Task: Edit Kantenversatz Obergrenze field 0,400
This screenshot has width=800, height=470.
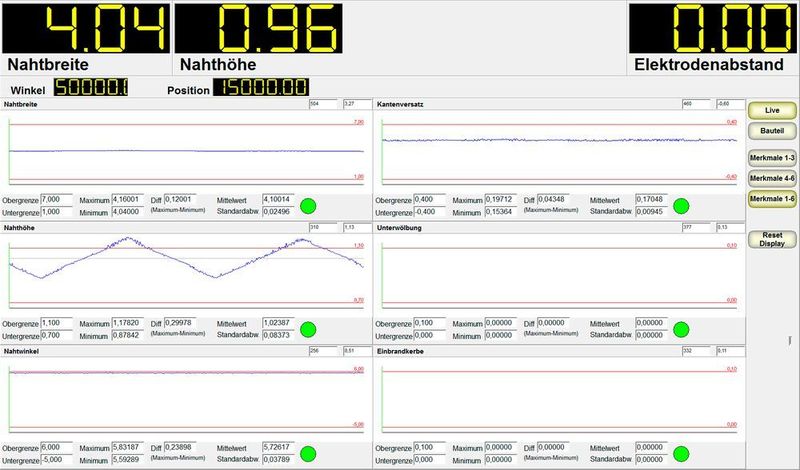Action: click(429, 199)
